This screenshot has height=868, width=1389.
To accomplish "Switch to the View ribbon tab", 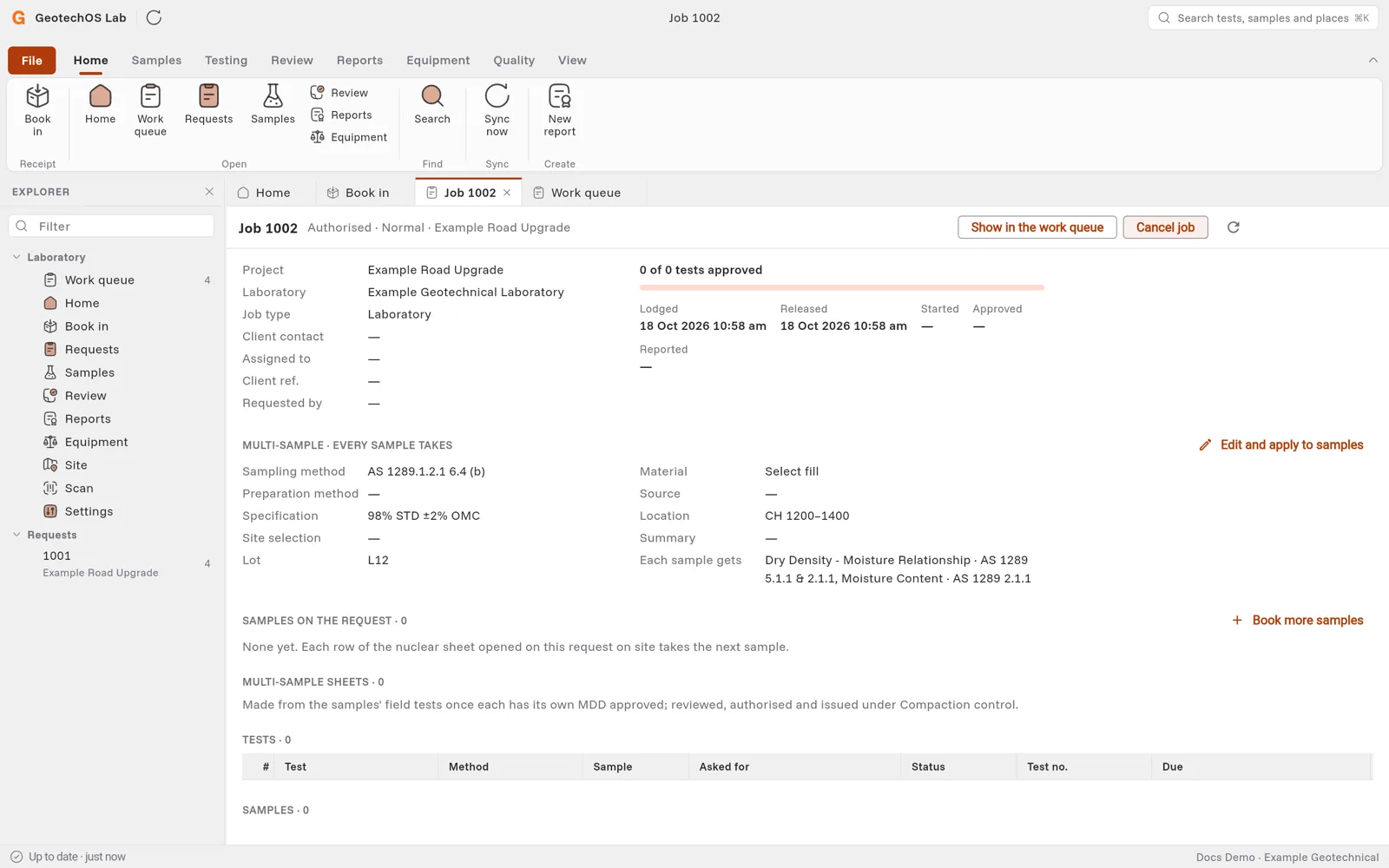I will 572,60.
